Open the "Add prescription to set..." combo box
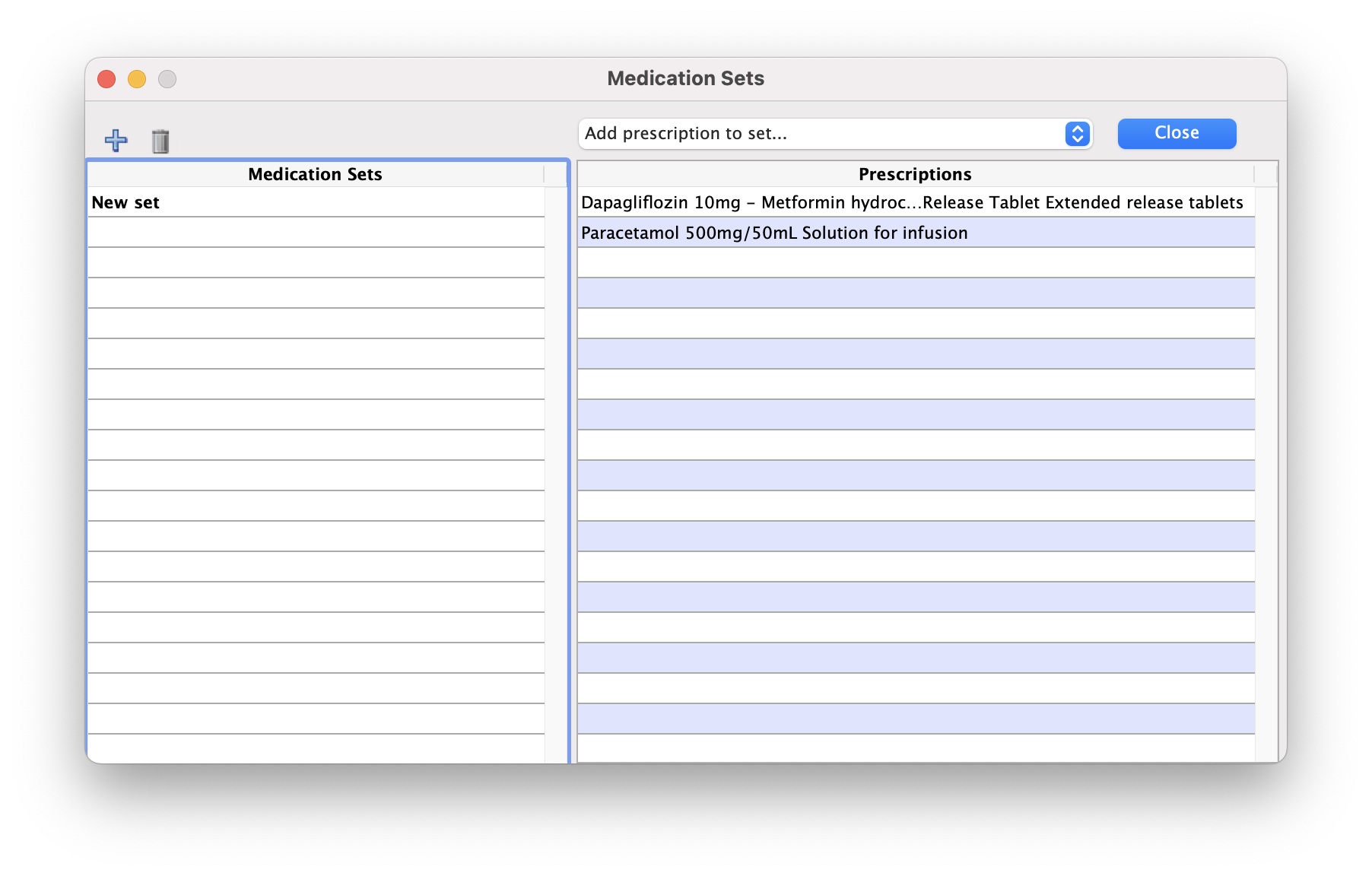 pos(821,134)
